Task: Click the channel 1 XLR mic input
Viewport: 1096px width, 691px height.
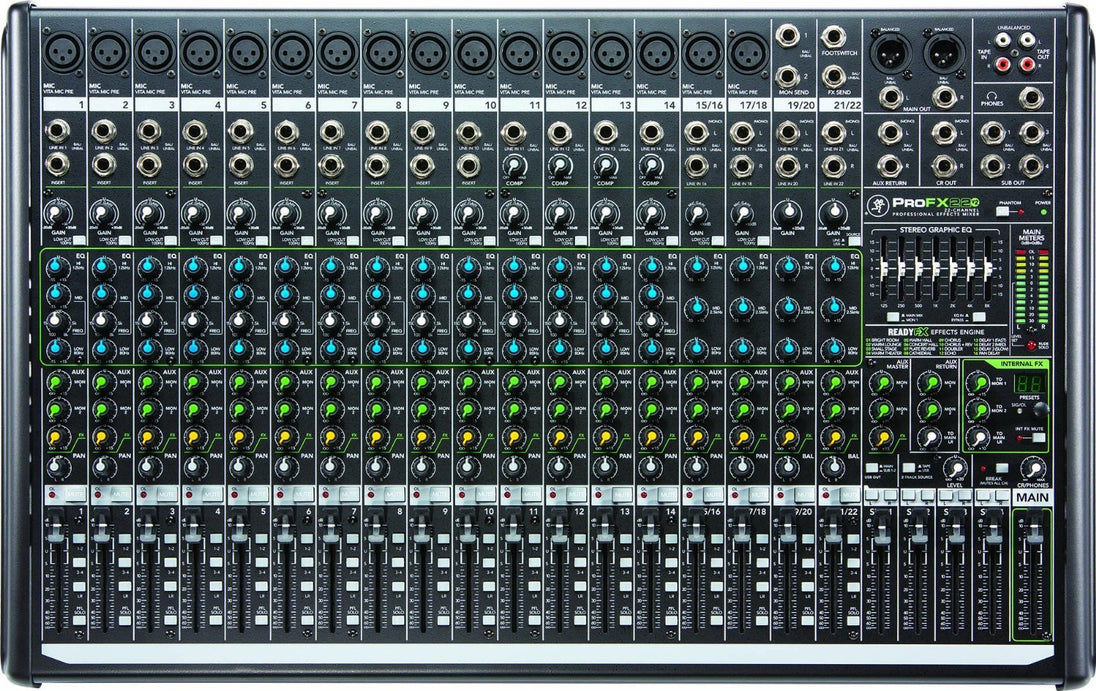Action: [61, 52]
